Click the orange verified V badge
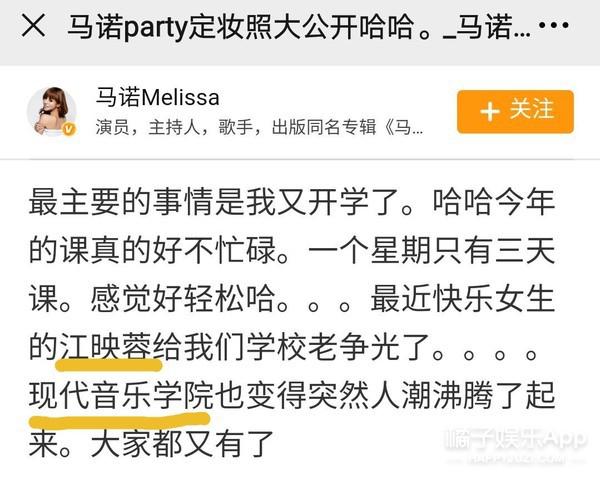This screenshot has height=479, width=600. click(69, 129)
